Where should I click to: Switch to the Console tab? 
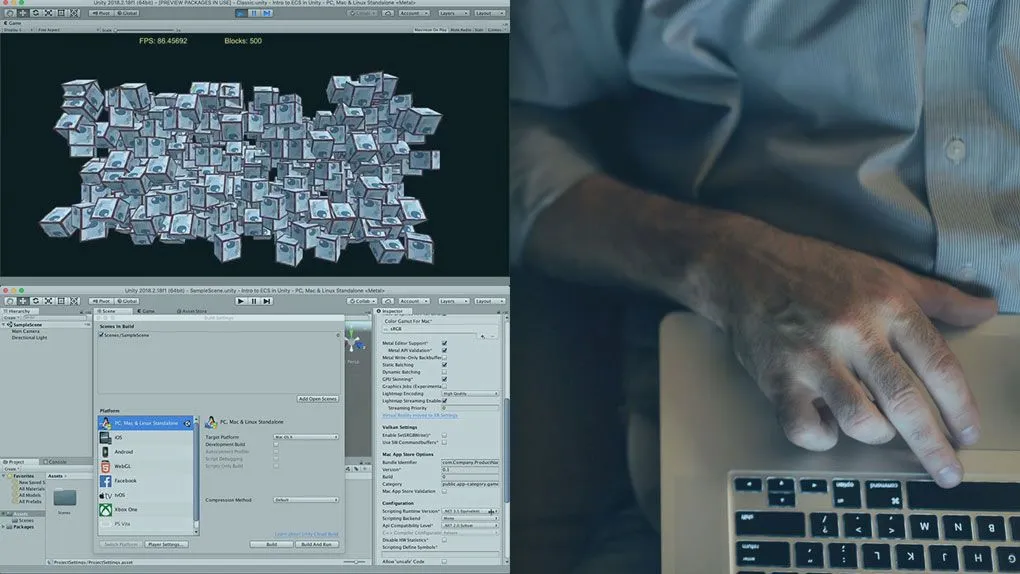coord(57,462)
